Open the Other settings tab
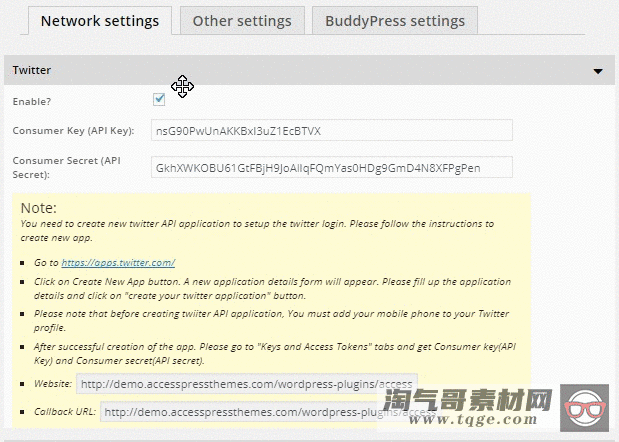The height and width of the screenshot is (442, 619). pyautogui.click(x=242, y=20)
